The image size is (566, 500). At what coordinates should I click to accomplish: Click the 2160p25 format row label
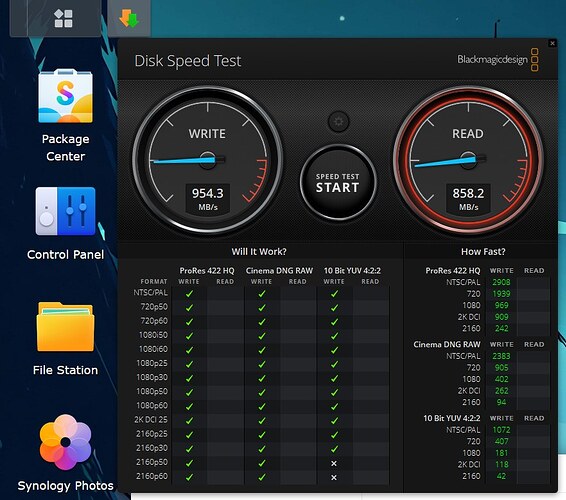pyautogui.click(x=152, y=434)
